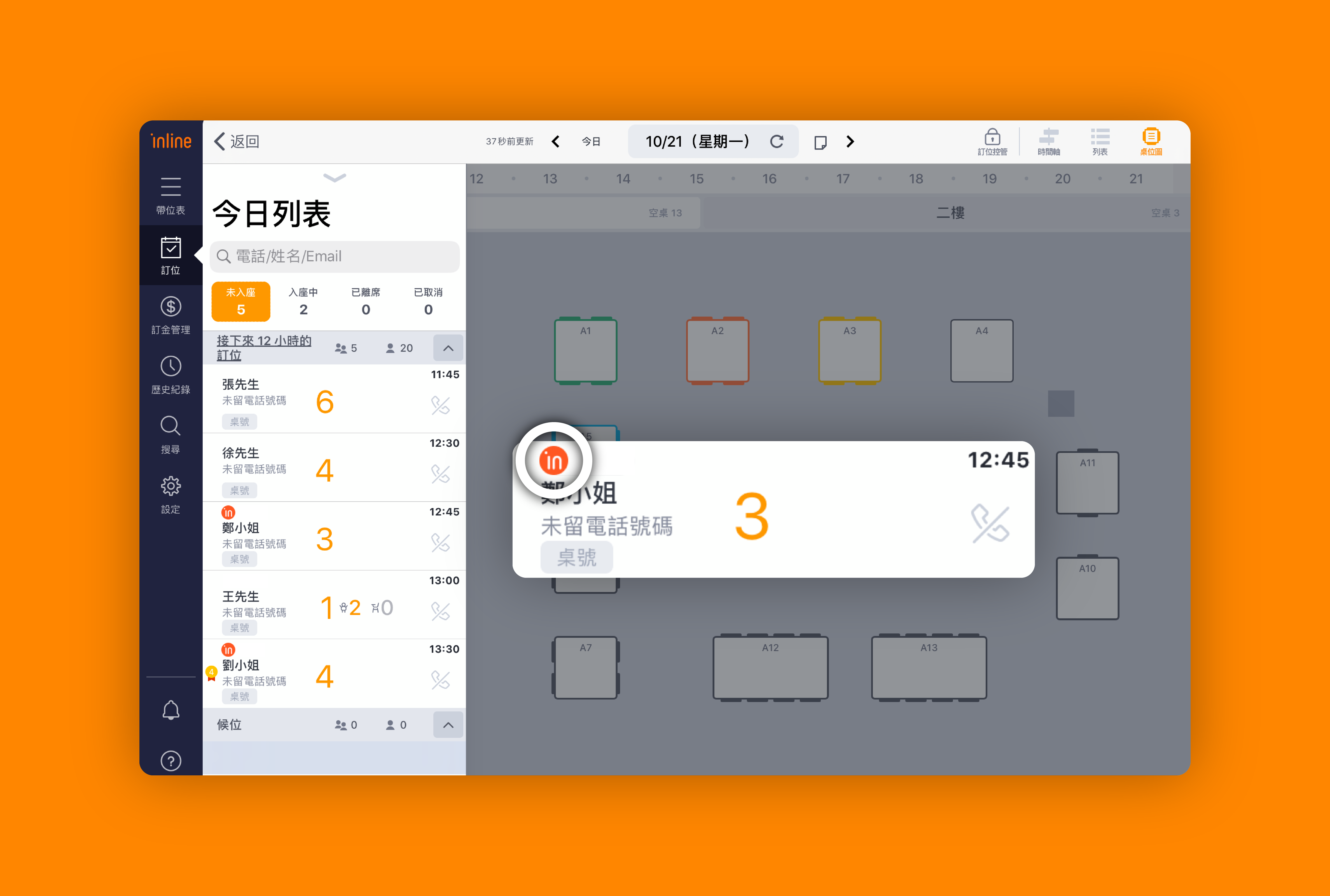Image resolution: width=1330 pixels, height=896 pixels.
Task: Collapse the 候位 waitlist section
Action: coord(448,725)
